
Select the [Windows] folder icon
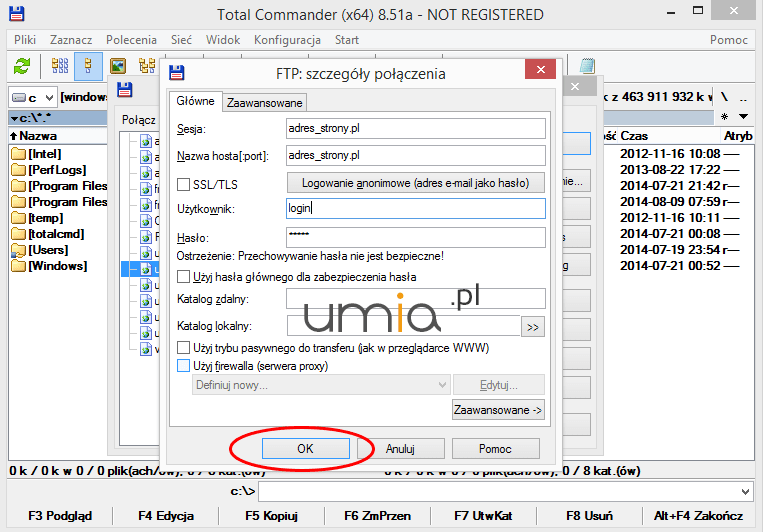[18, 266]
